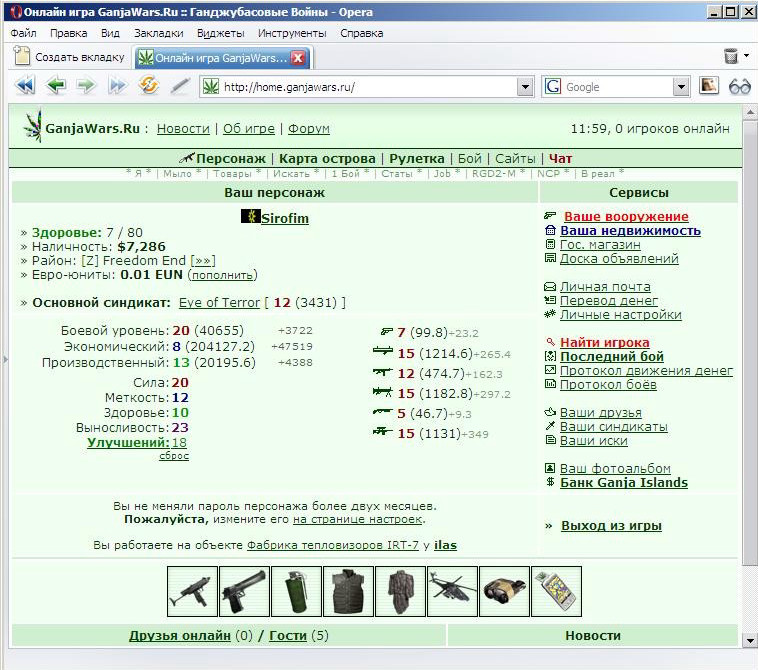
Task: Click the glasses icon in toolbar
Action: (740, 87)
